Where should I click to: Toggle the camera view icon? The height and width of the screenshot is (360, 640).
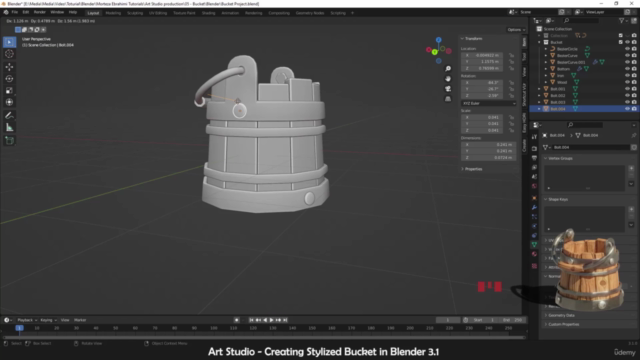[448, 89]
